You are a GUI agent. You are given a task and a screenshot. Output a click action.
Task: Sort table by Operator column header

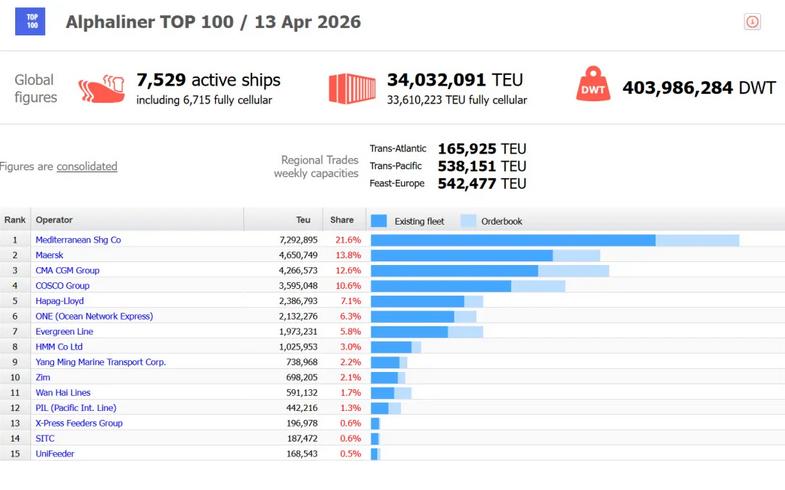54,220
